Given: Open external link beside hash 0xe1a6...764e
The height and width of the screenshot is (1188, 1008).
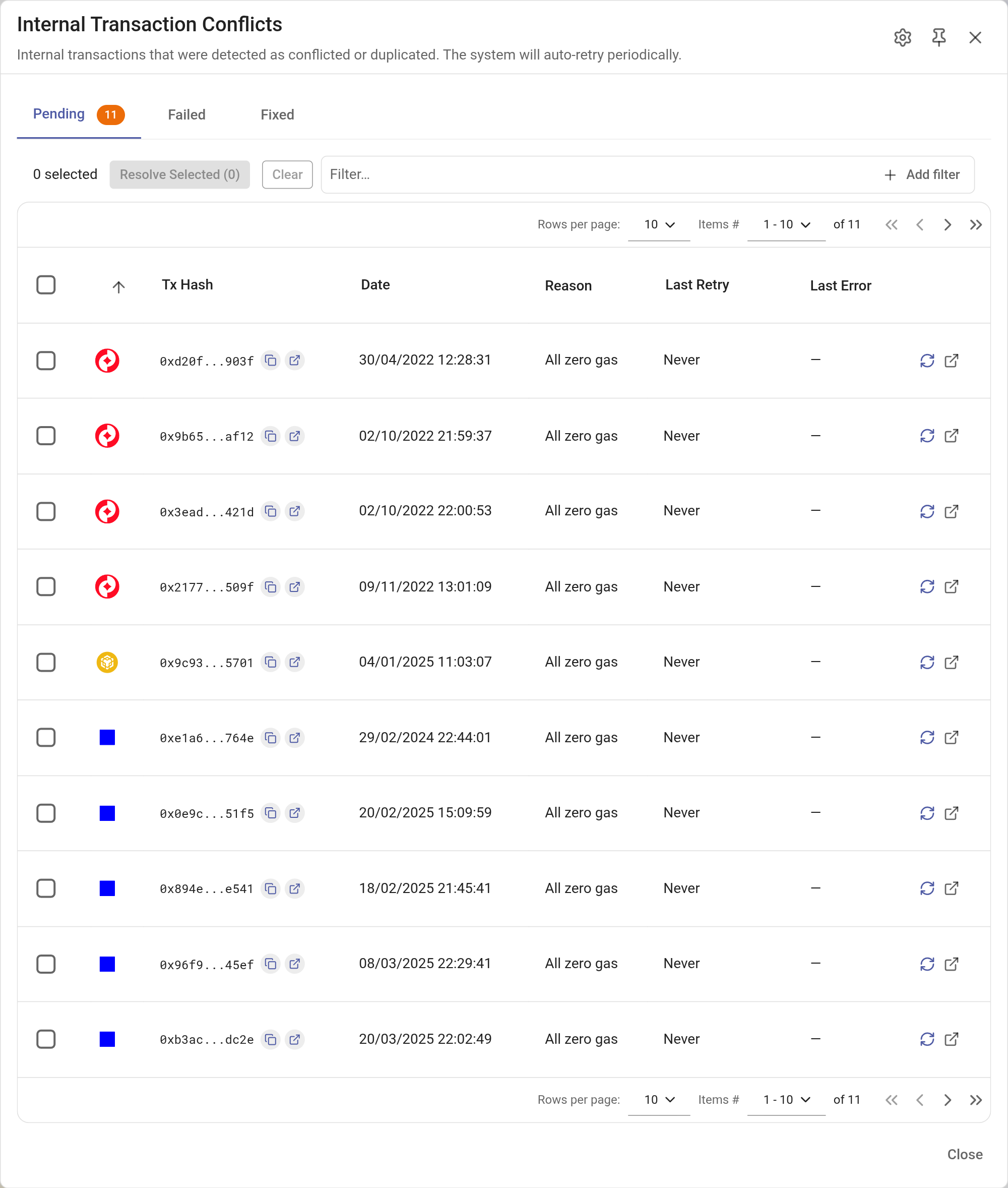Looking at the screenshot, I should [294, 738].
